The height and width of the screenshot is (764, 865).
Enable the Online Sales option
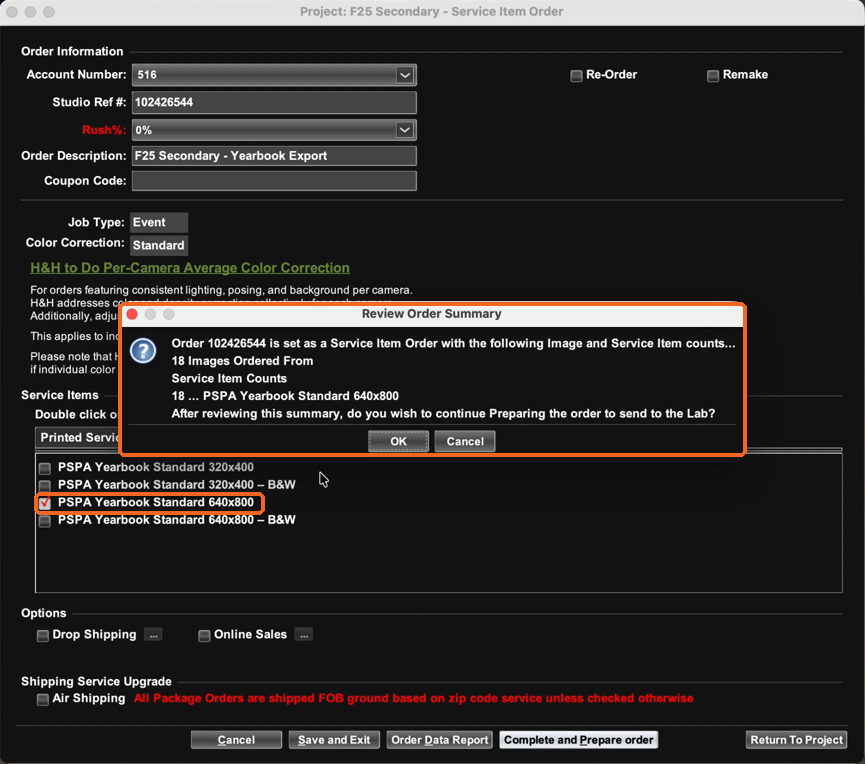pos(204,635)
